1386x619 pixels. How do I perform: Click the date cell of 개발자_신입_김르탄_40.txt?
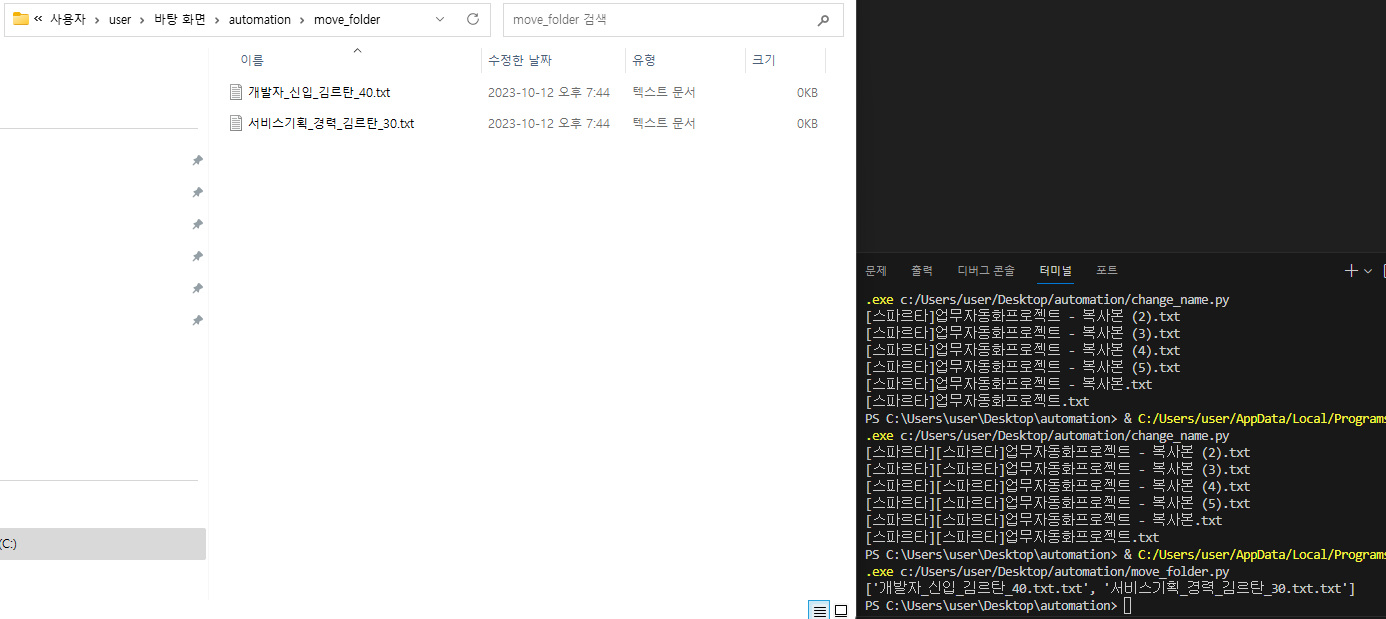[x=549, y=92]
